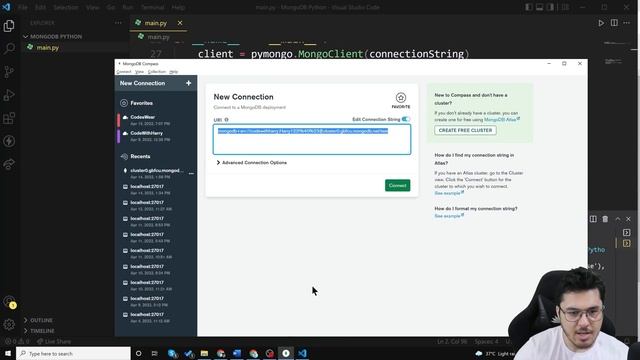Open the three-dots menu on cluster0 recent entry

(x=191, y=173)
